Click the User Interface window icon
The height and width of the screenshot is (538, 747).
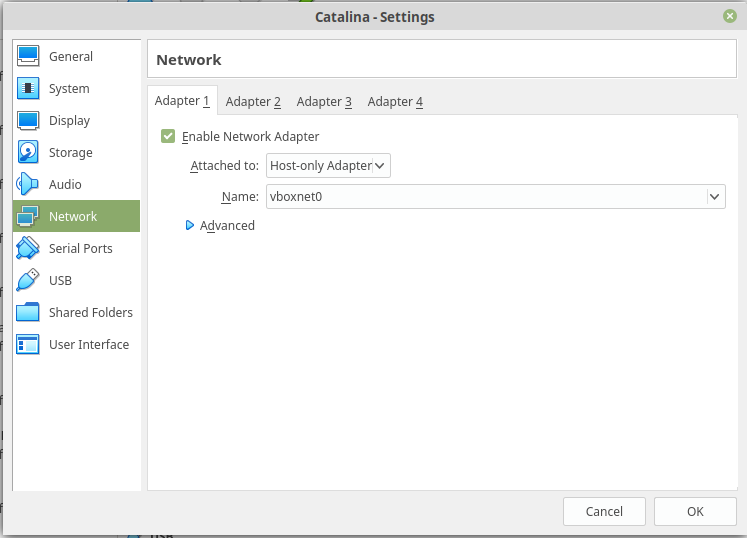pos(28,345)
